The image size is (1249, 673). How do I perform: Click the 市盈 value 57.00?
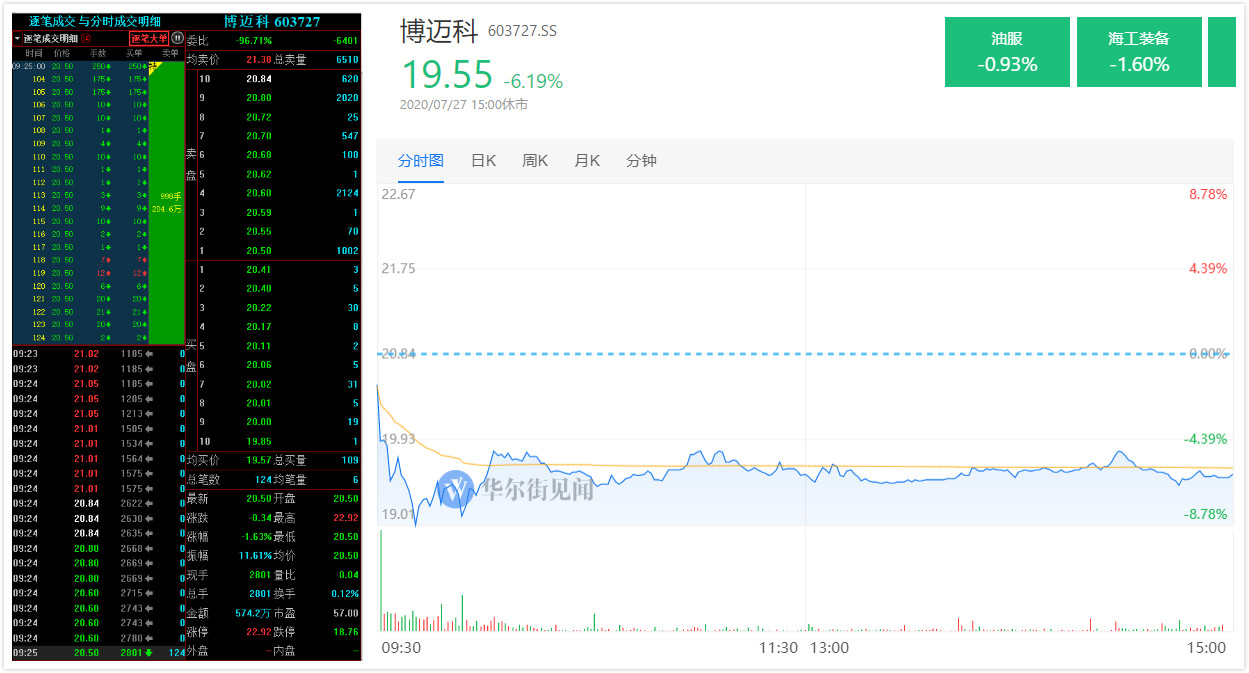pyautogui.click(x=346, y=612)
